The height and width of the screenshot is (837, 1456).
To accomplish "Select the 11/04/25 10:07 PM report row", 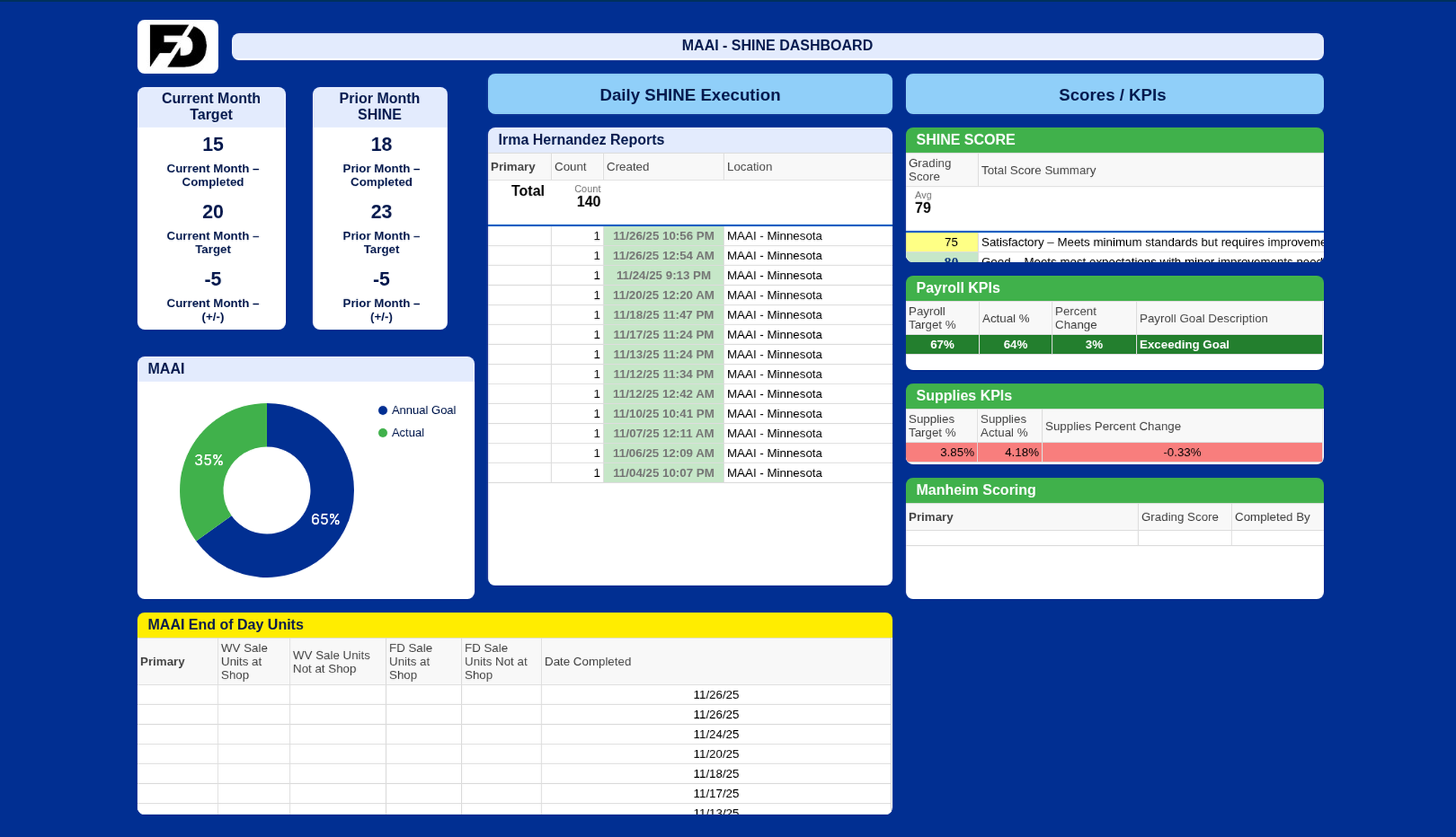I will [663, 473].
